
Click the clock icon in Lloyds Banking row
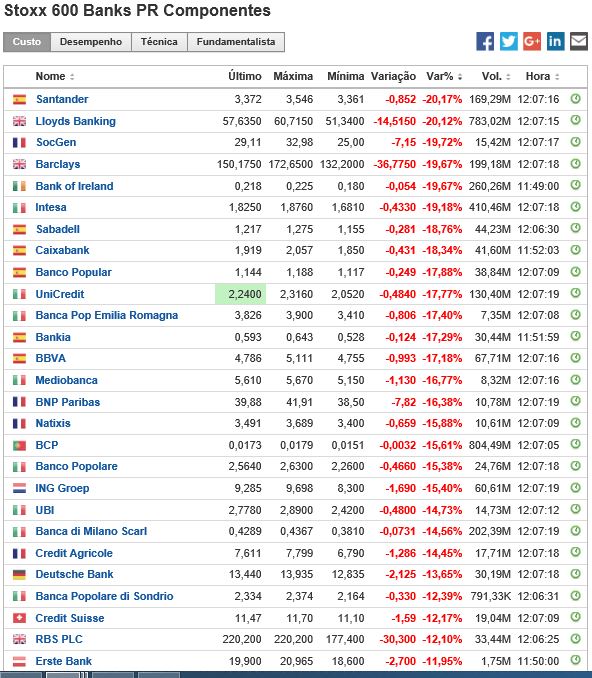click(575, 120)
